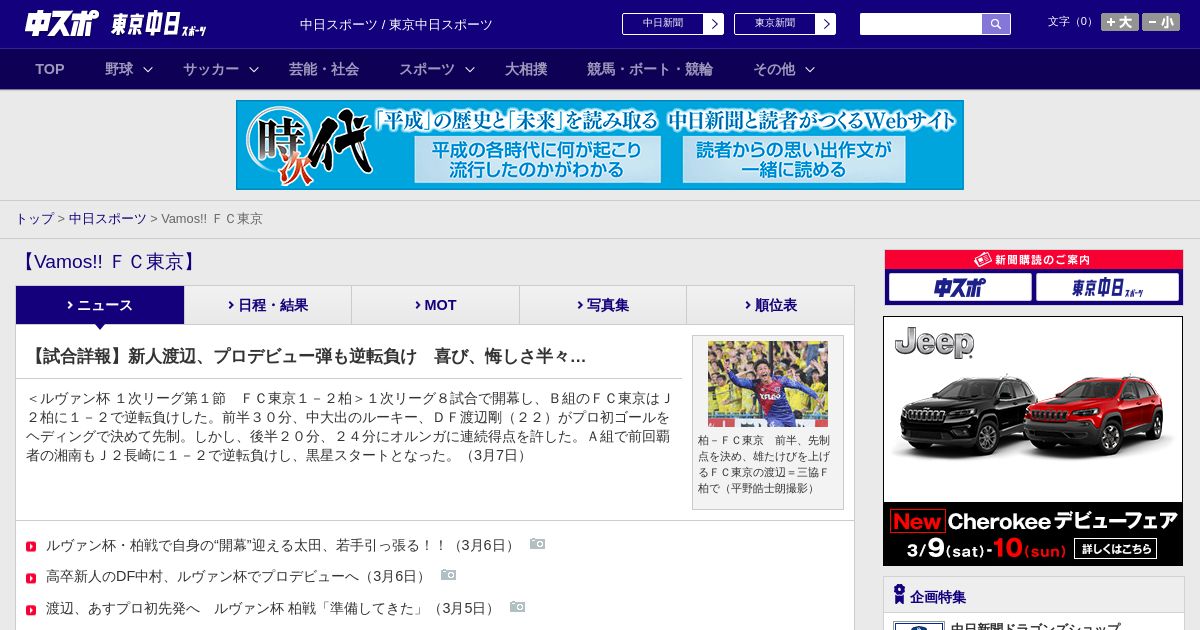
Task: Expand 野球 dropdown chevron
Action: coord(148,69)
